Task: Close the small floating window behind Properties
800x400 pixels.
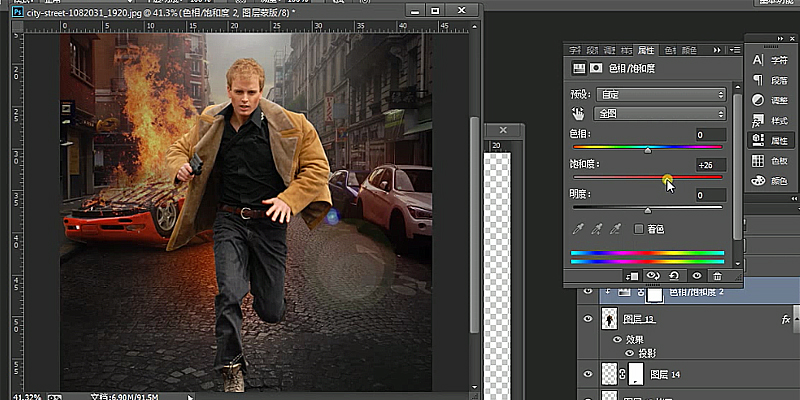Action: 503,131
